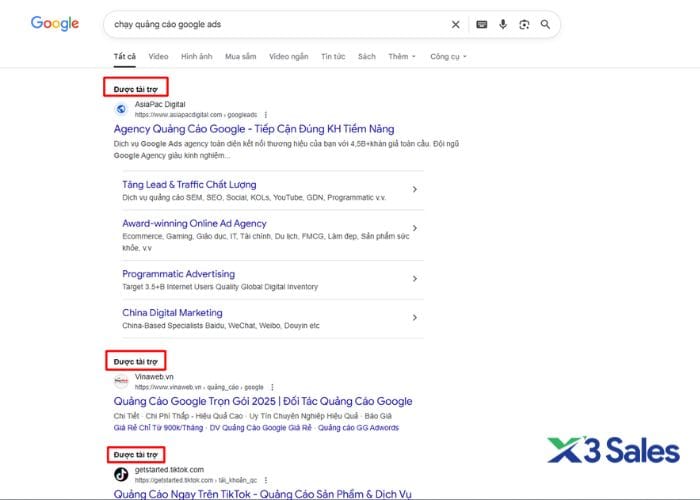700x500 pixels.
Task: Clear the search query with the X icon
Action: pos(455,25)
